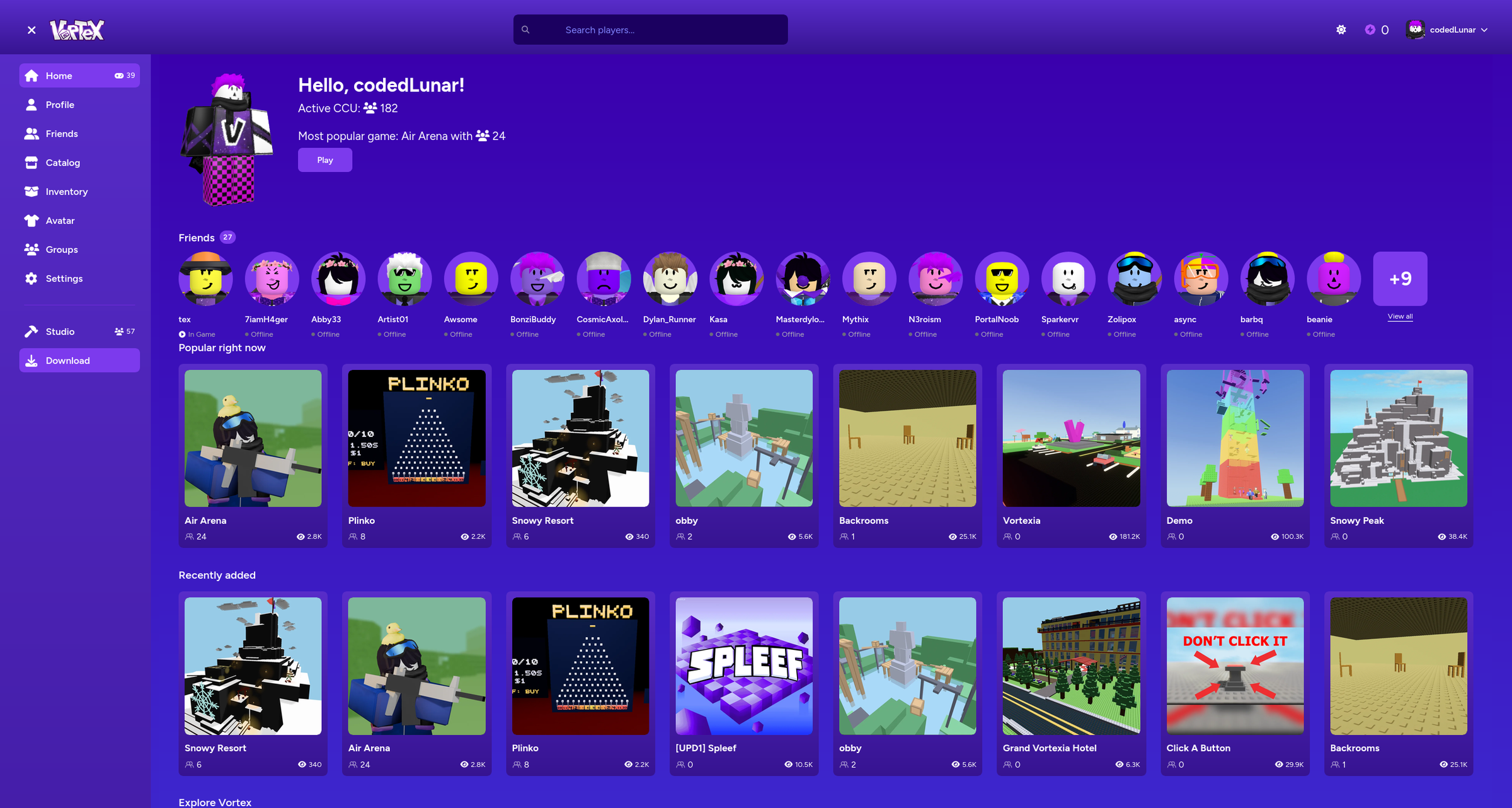Click the Settings gear icon in sidebar

click(x=31, y=279)
